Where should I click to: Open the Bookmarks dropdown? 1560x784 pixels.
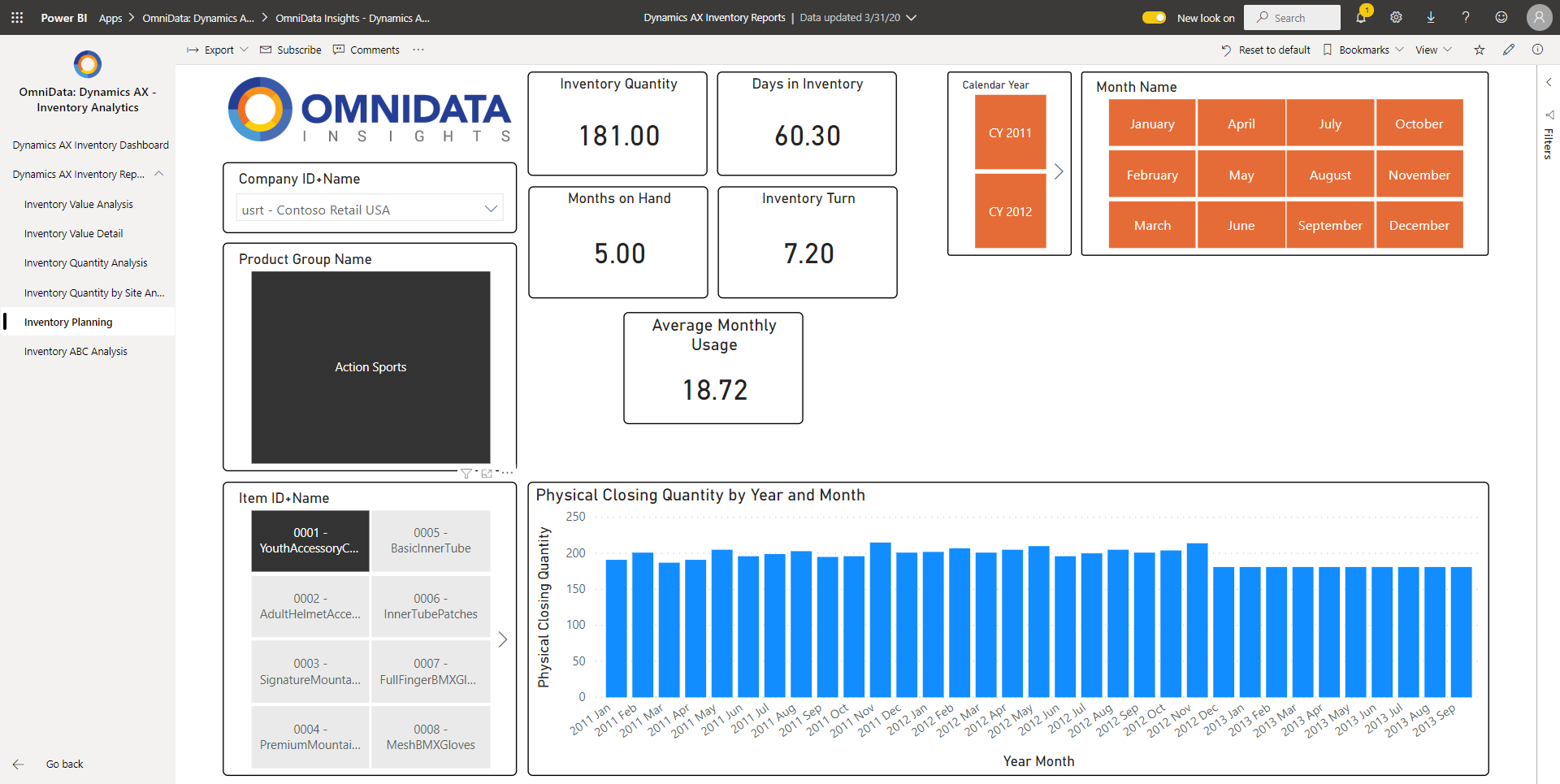click(1363, 50)
